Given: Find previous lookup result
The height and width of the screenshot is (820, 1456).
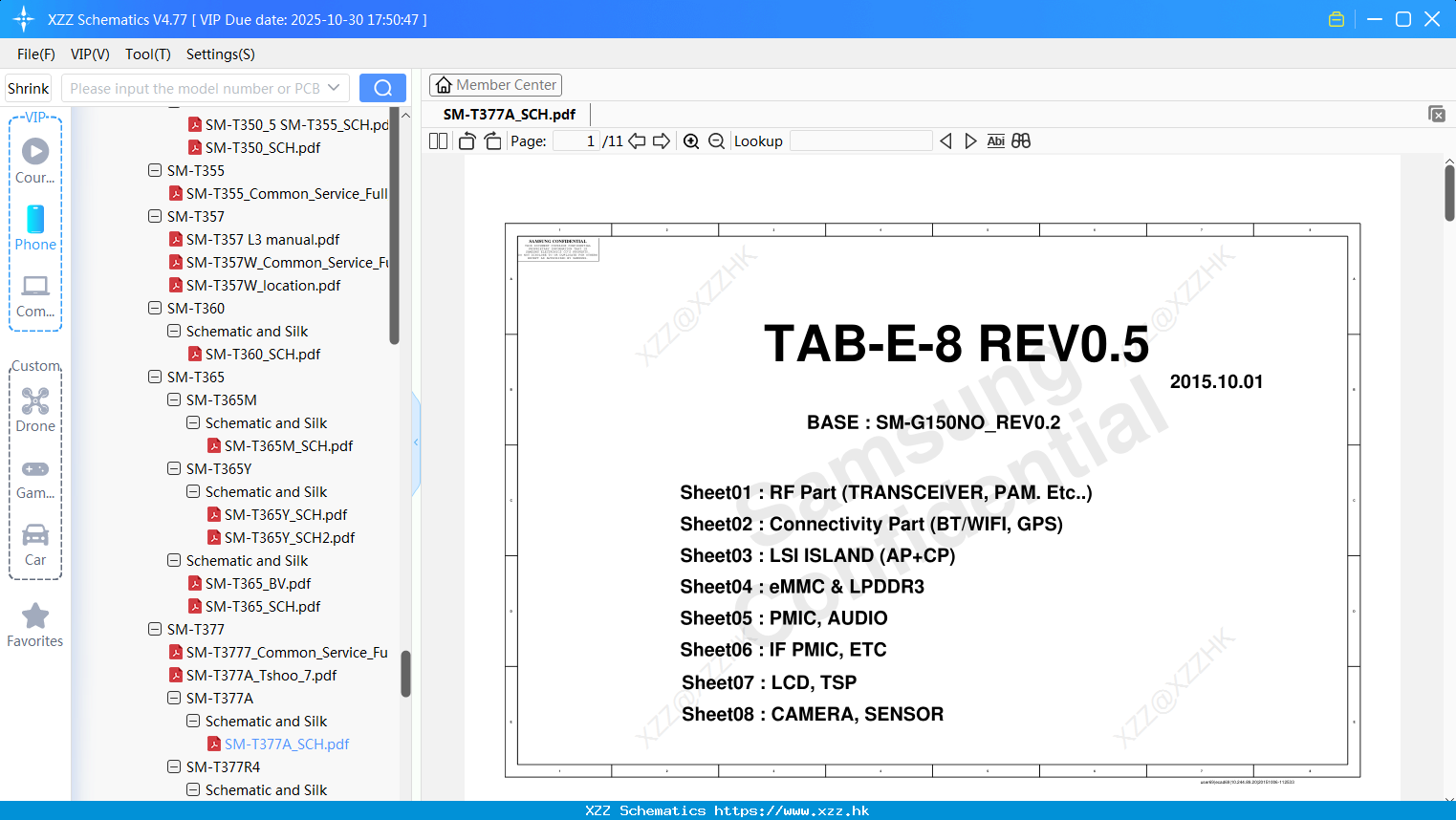Looking at the screenshot, I should pyautogui.click(x=945, y=140).
